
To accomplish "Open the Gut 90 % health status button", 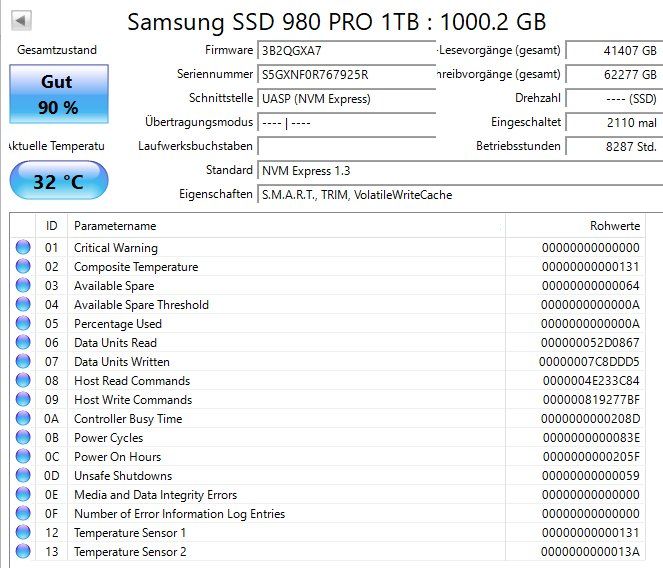I will tap(59, 94).
